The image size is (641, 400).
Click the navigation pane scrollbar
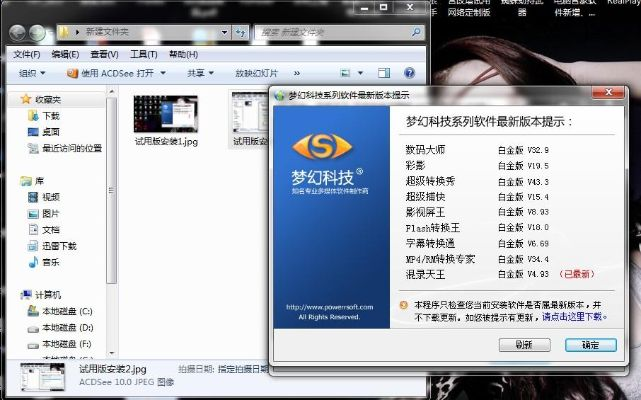pos(112,190)
